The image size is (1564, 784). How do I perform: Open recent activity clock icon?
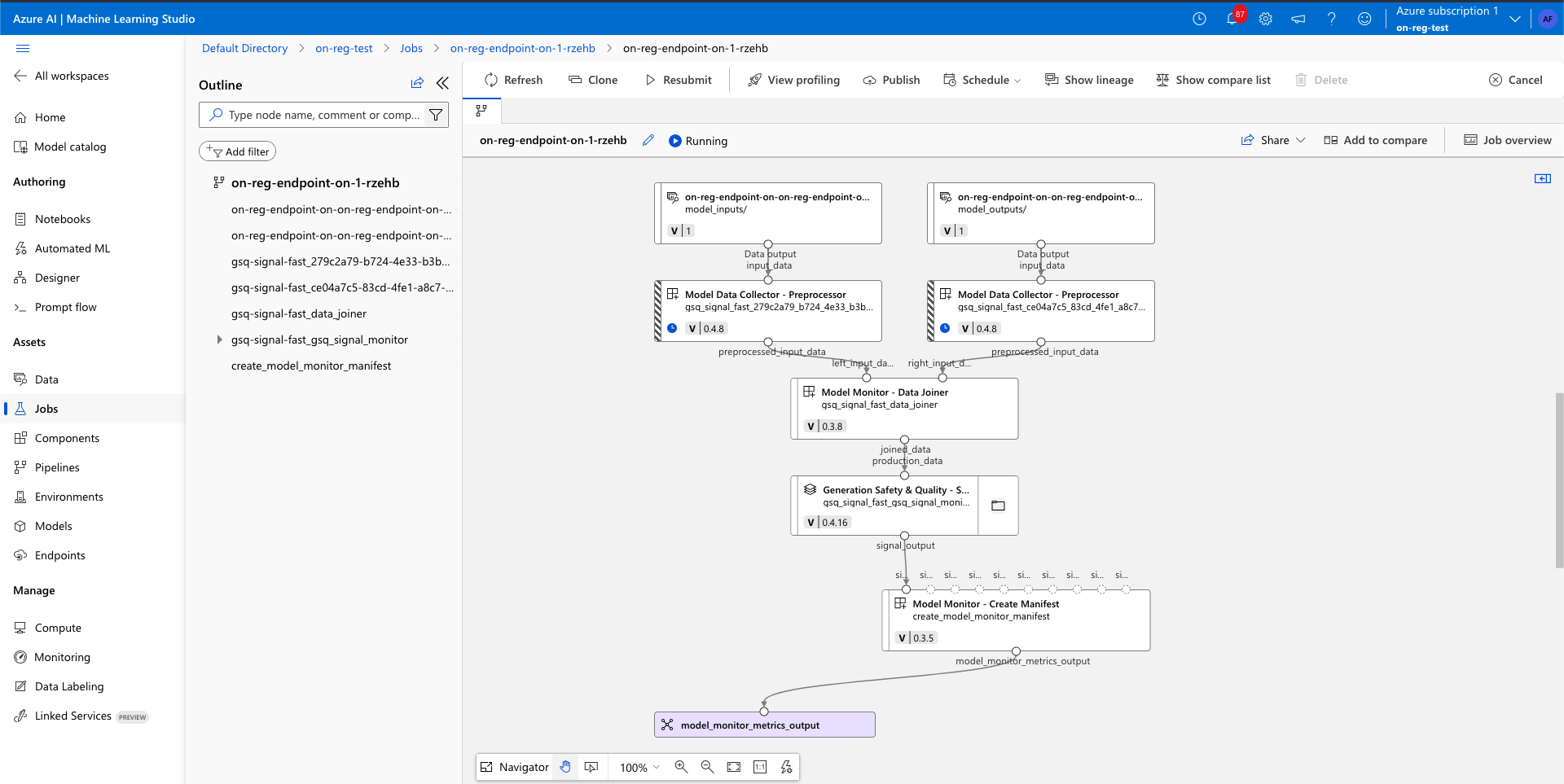[1199, 19]
